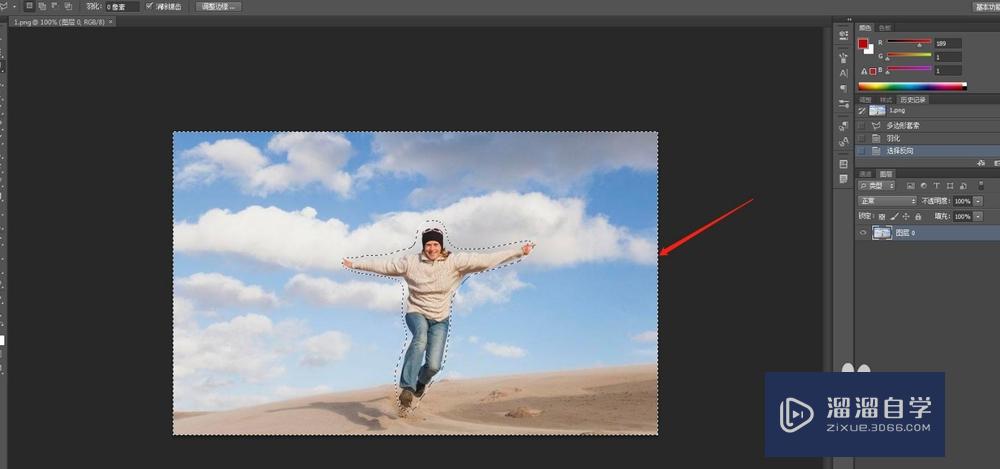
Task: Click the white background color swatch
Action: 870,50
